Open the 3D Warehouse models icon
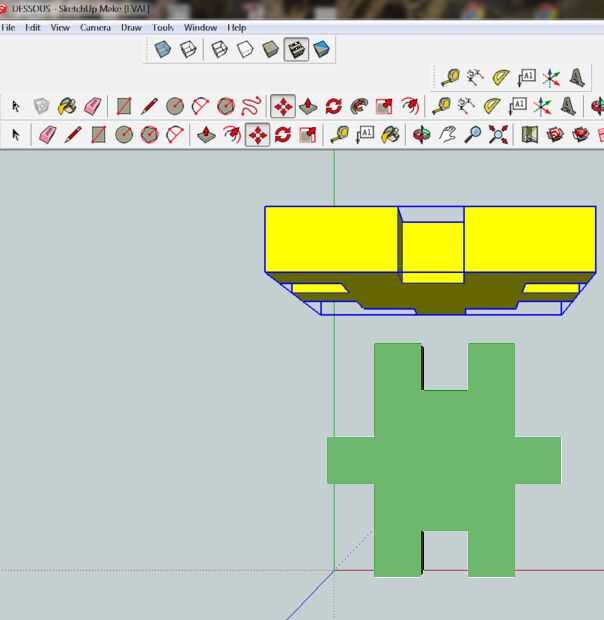This screenshot has width=604, height=620. [x=555, y=135]
